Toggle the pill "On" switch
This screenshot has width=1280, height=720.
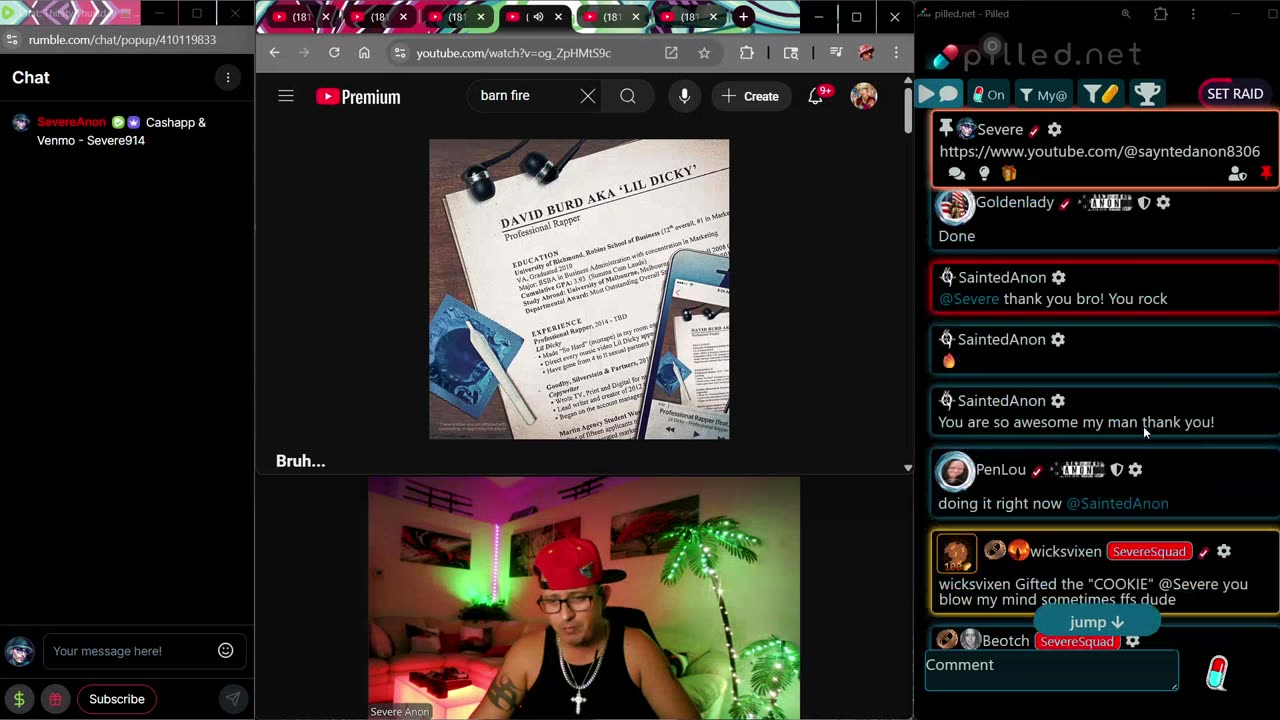988,94
